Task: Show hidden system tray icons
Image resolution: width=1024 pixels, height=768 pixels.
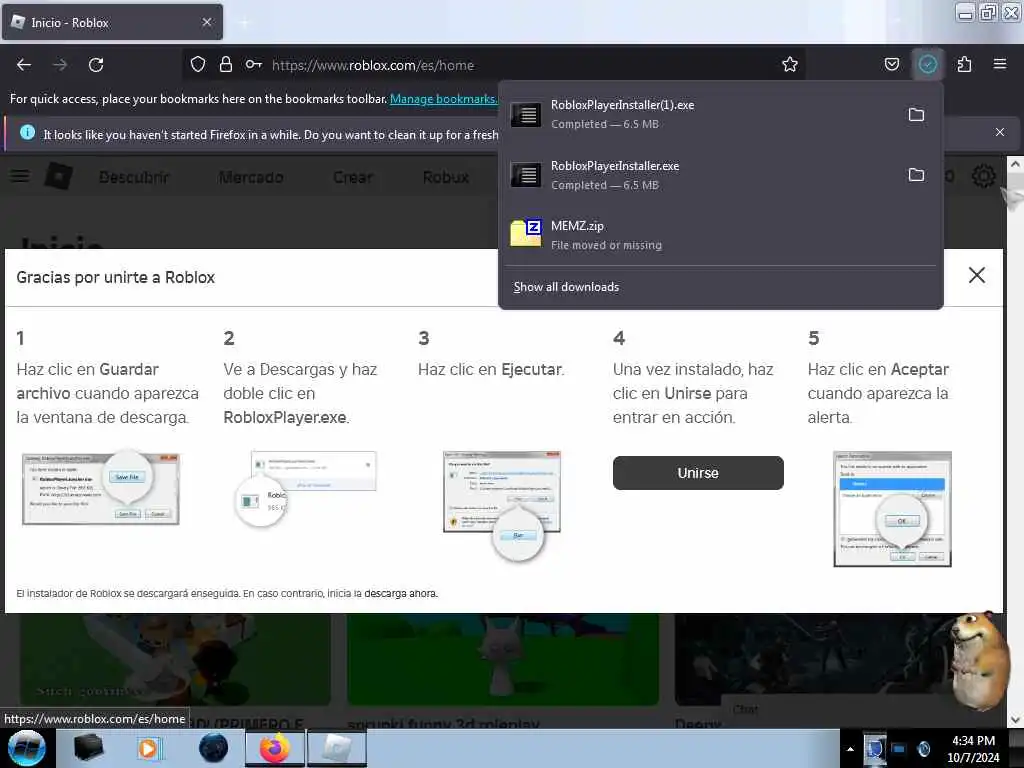Action: click(850, 749)
